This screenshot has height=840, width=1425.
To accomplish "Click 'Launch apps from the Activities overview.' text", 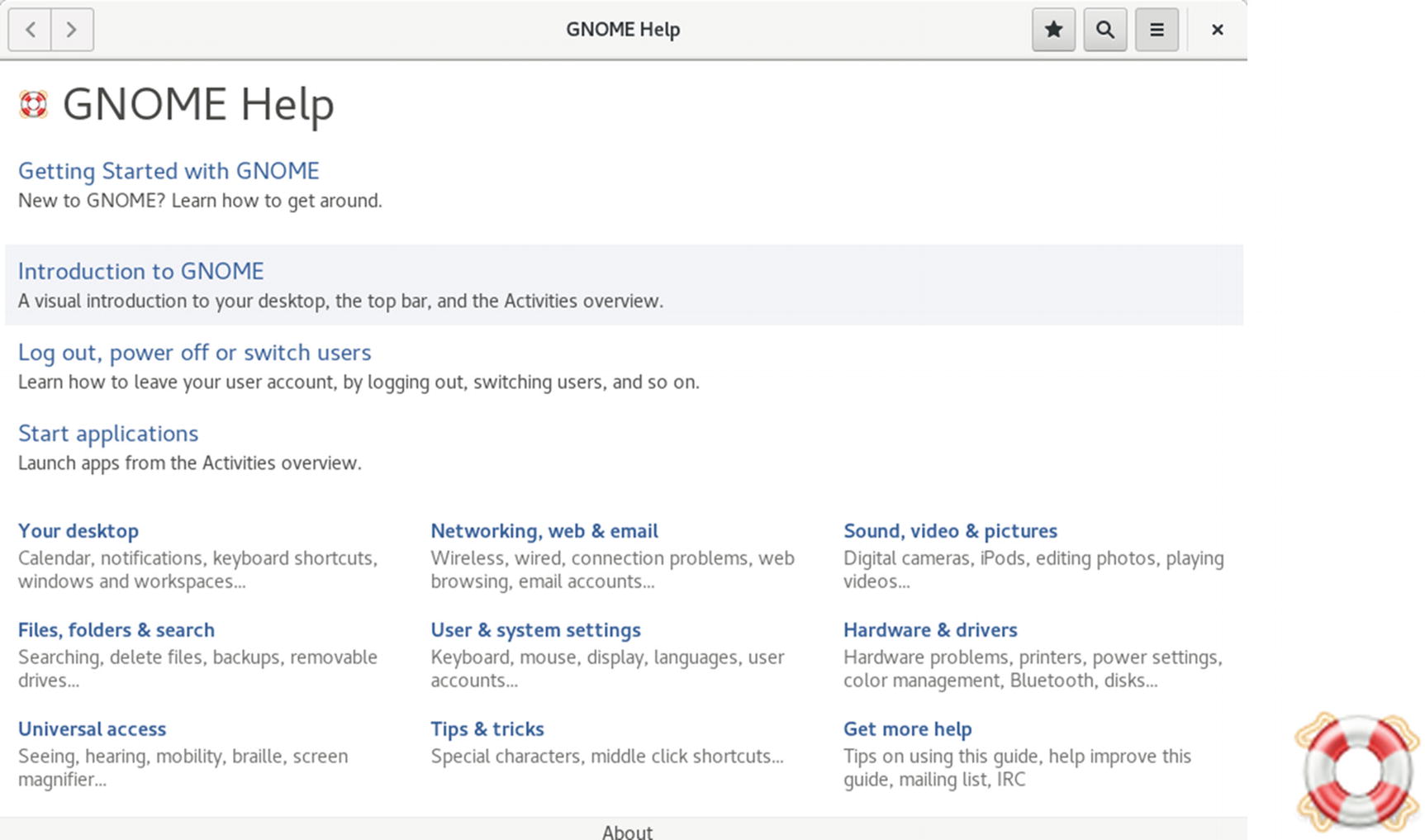I will [190, 463].
